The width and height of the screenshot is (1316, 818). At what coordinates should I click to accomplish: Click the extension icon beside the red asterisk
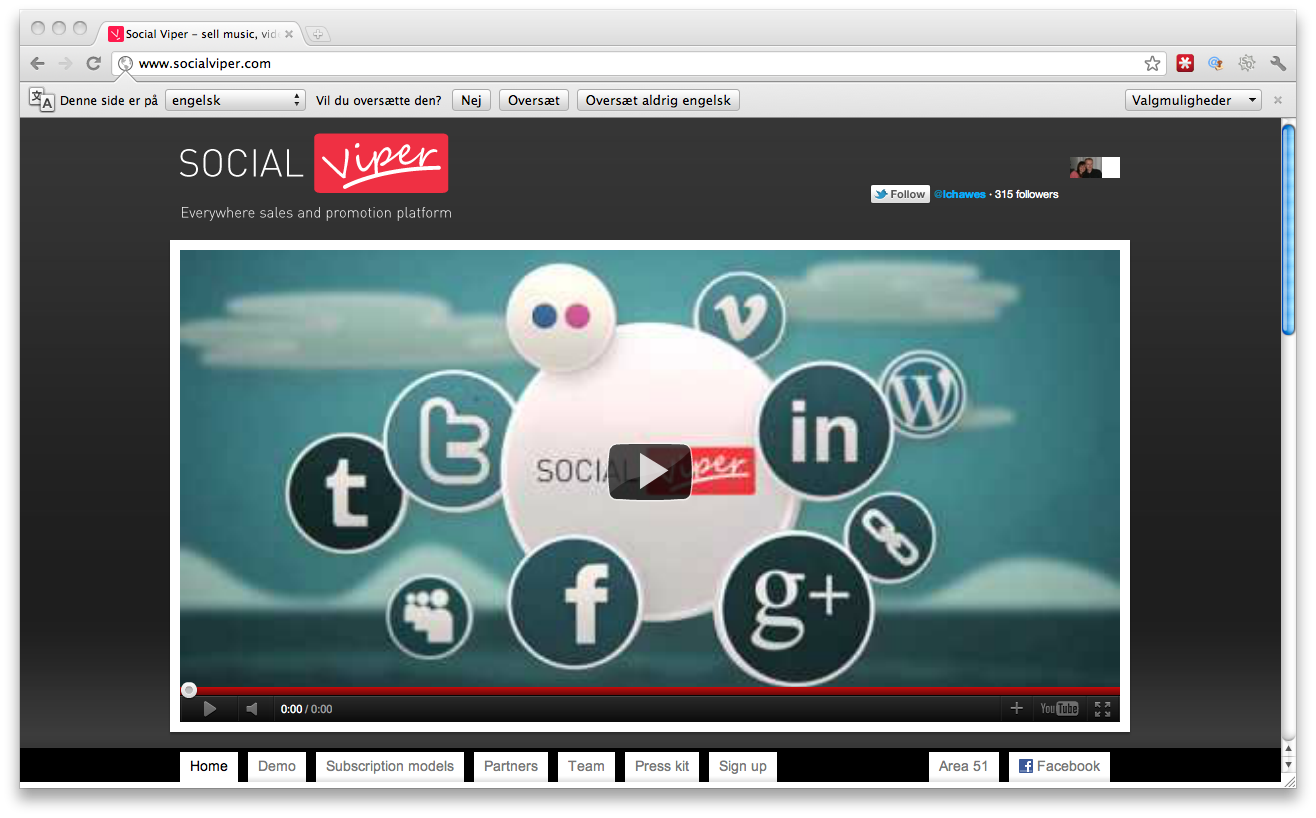[x=1216, y=63]
